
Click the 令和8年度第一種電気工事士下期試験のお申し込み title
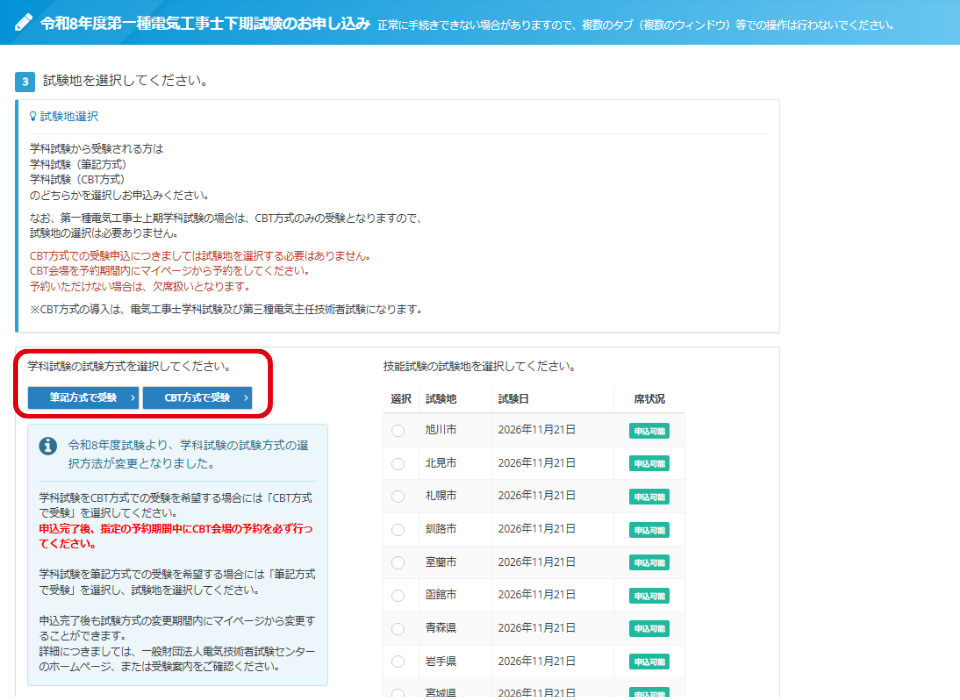205,23
